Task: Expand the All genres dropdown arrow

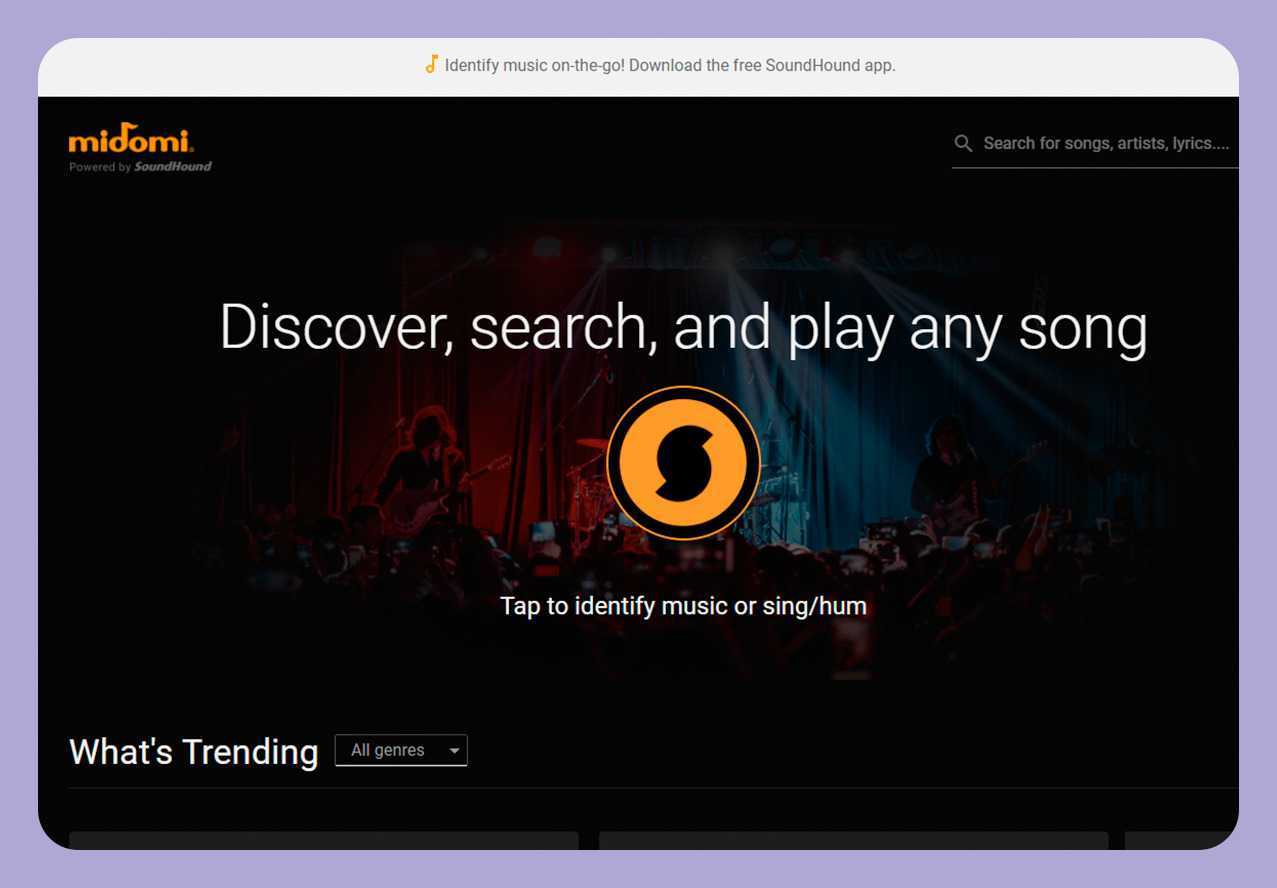Action: click(x=455, y=751)
